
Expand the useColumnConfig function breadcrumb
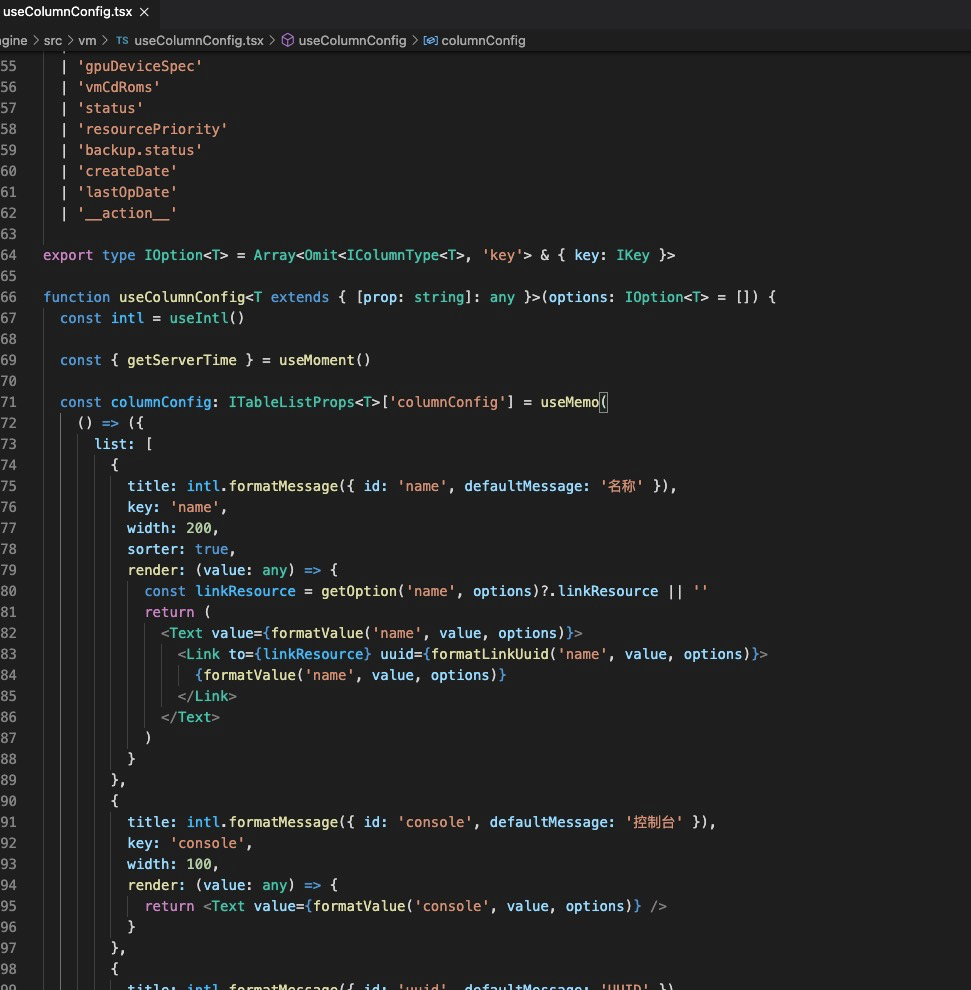pyautogui.click(x=352, y=41)
